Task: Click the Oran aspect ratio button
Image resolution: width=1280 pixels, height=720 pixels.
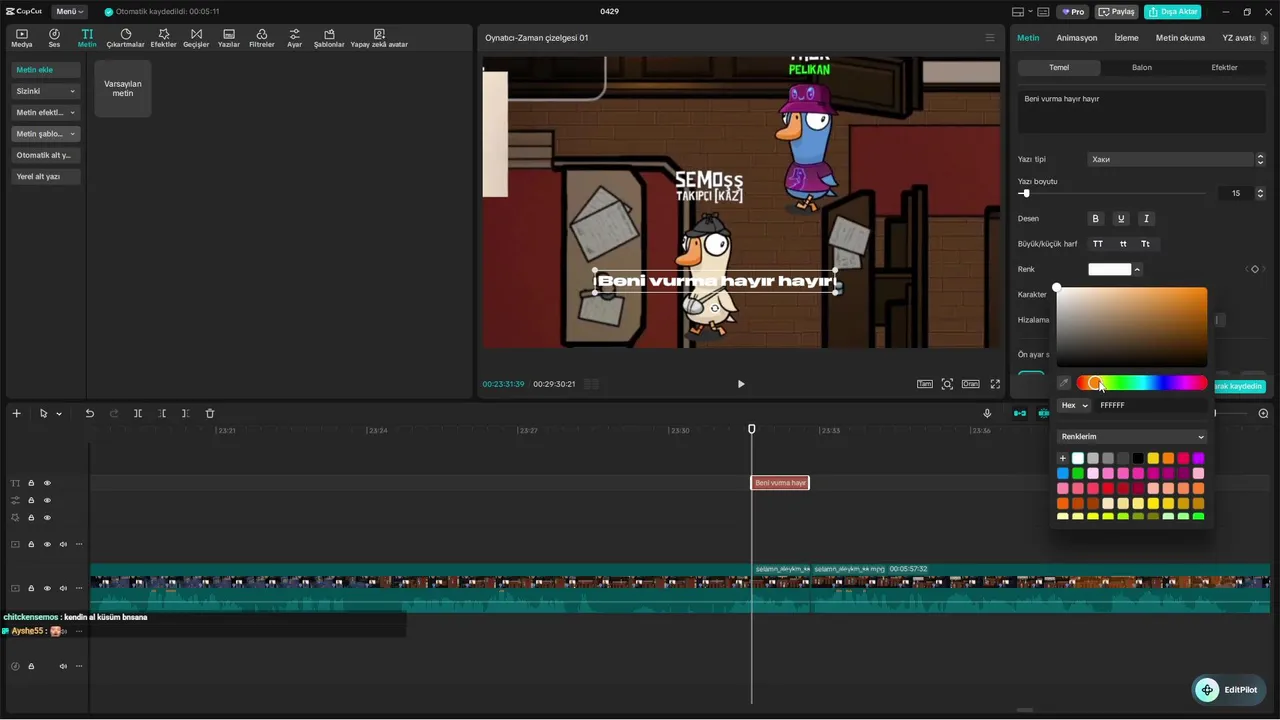Action: point(970,384)
